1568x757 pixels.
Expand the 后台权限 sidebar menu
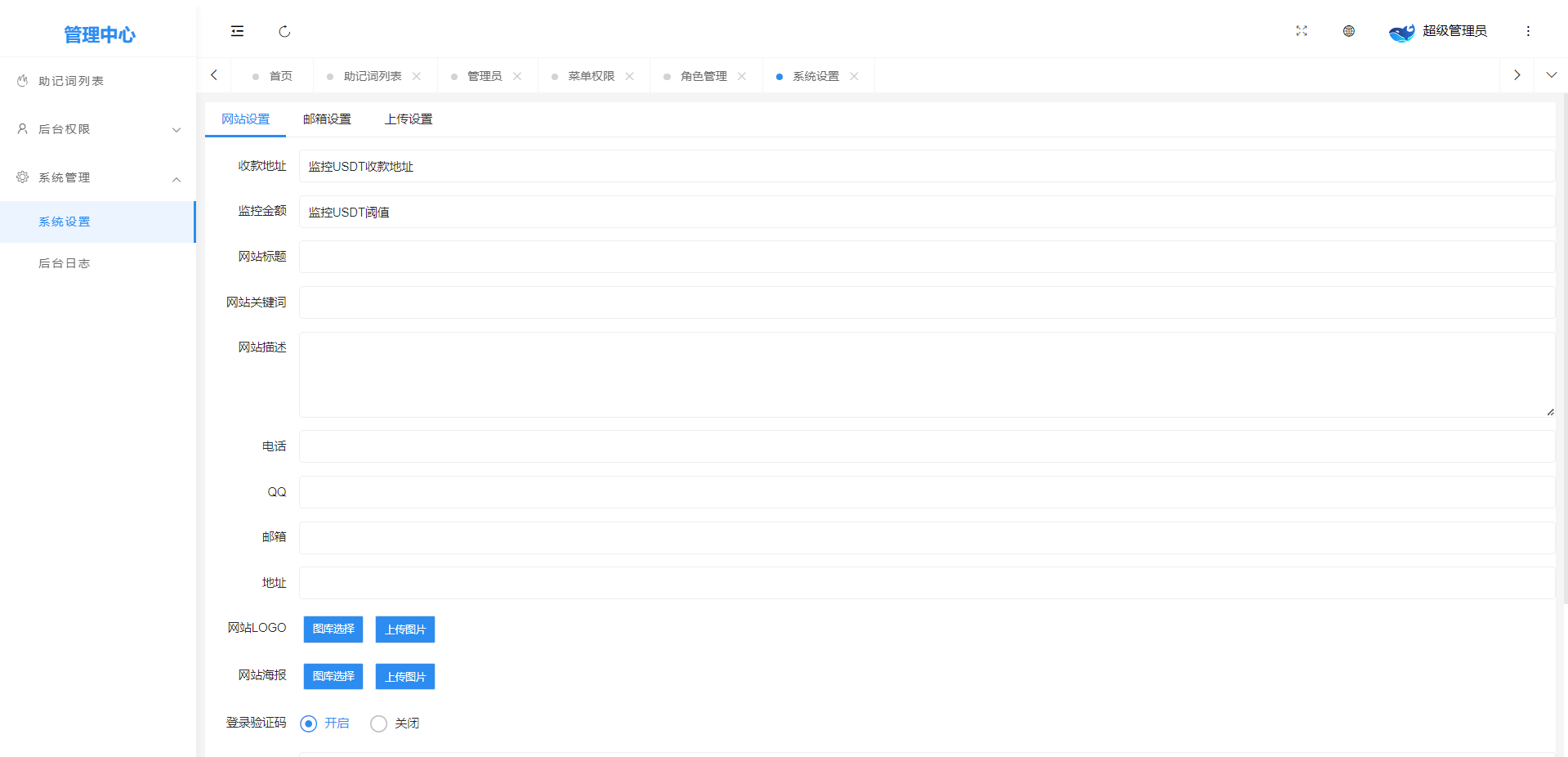pos(98,129)
